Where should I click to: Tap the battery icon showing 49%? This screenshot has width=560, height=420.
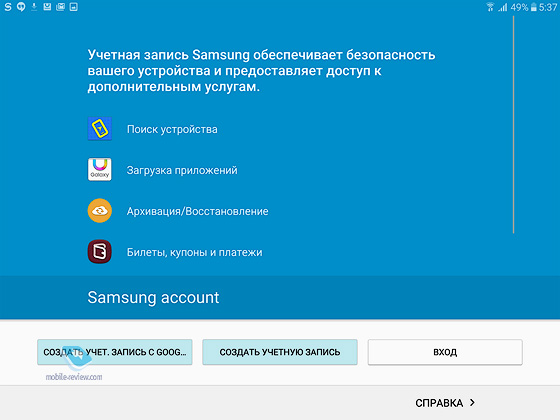coord(534,7)
